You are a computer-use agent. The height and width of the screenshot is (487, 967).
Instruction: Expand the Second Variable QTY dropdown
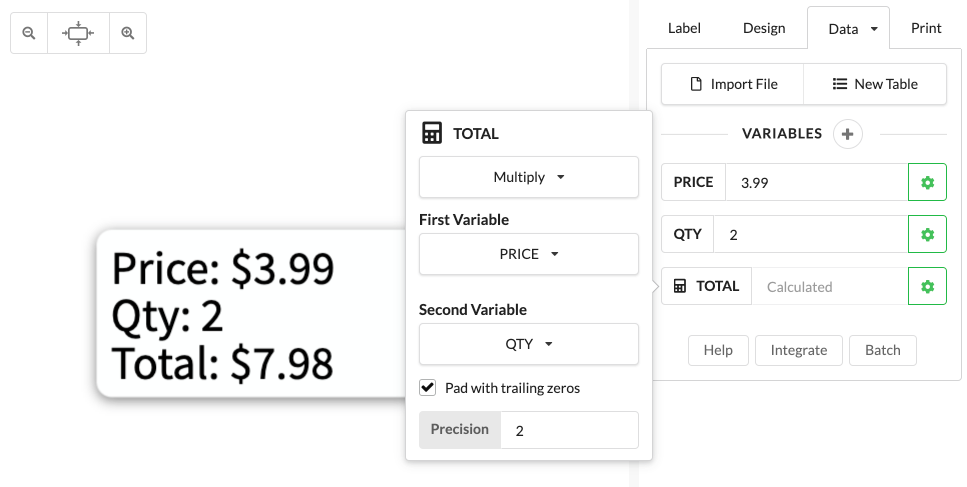point(528,344)
